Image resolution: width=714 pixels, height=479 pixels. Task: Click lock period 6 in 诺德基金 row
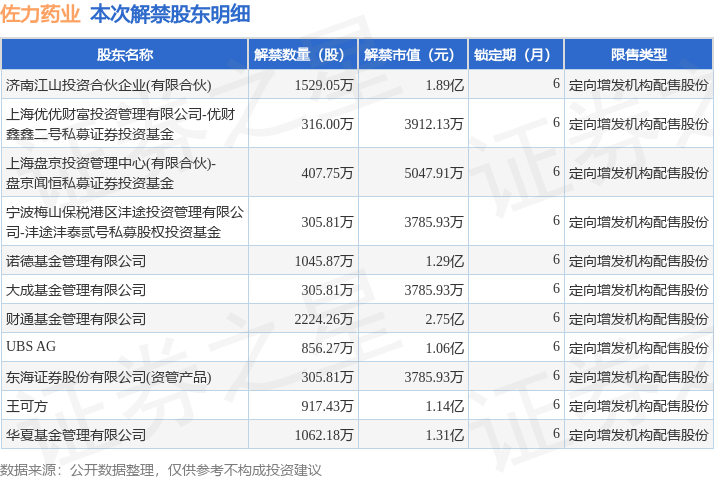pos(556,259)
